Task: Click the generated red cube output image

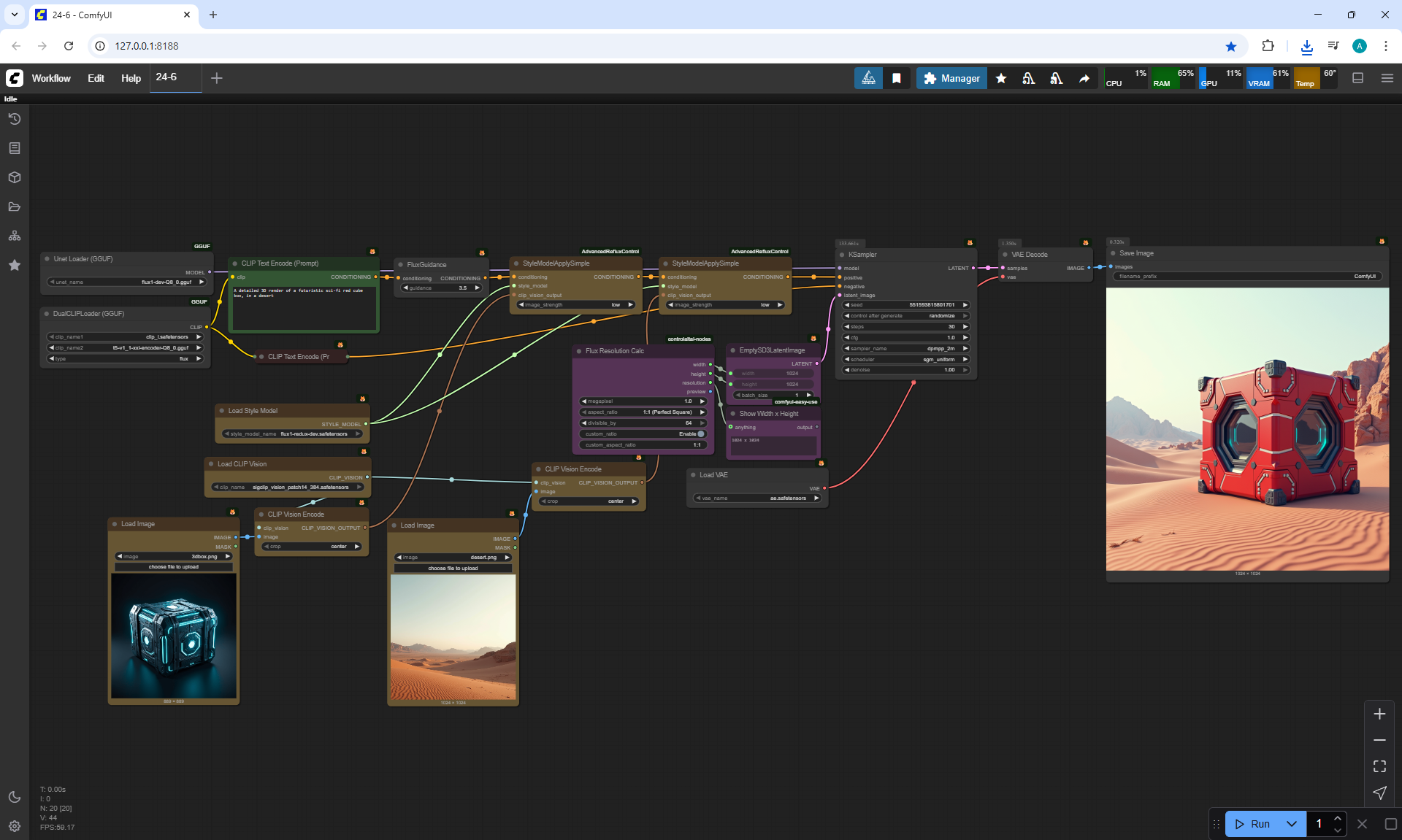Action: (x=1247, y=429)
